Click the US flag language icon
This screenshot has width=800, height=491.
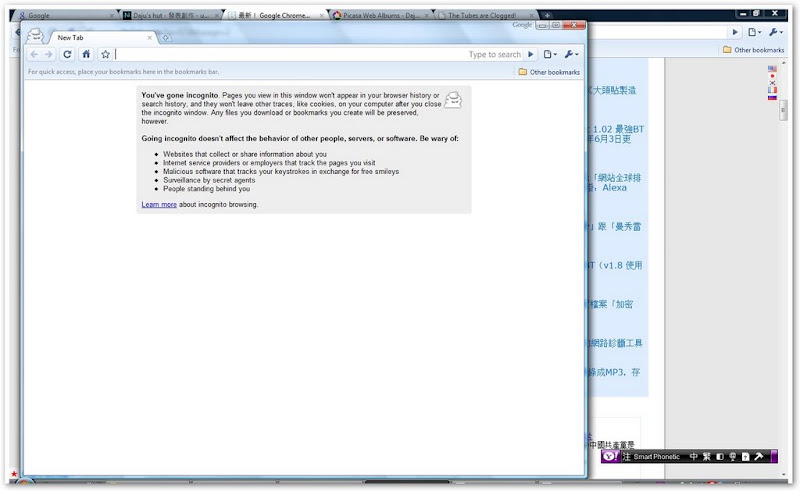pos(772,68)
